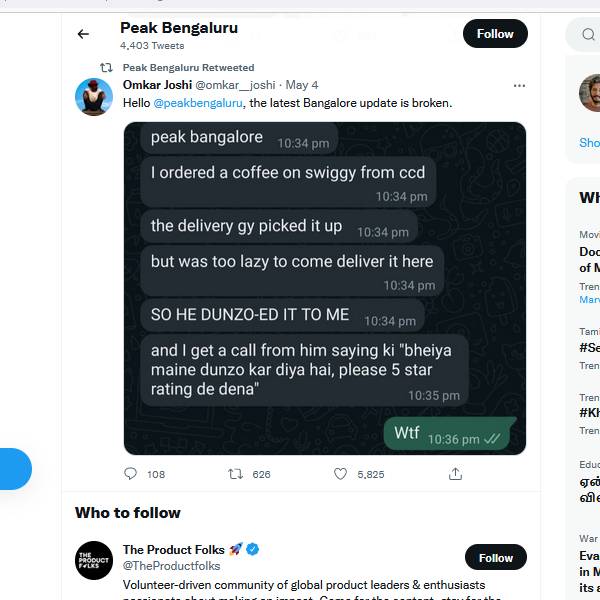Screen dimensions: 600x600
Task: Open the May 4 tweet timestamp
Action: point(302,85)
